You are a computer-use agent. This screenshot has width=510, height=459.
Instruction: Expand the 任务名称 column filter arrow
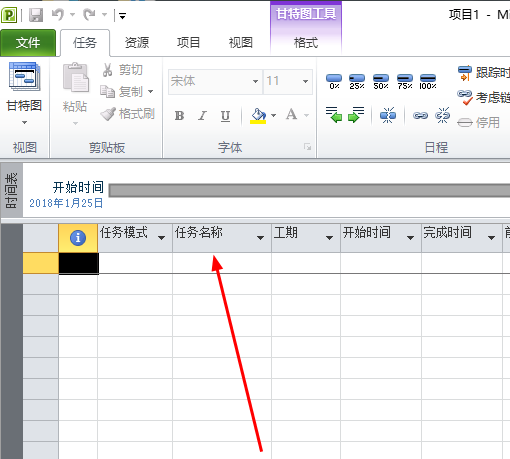260,238
